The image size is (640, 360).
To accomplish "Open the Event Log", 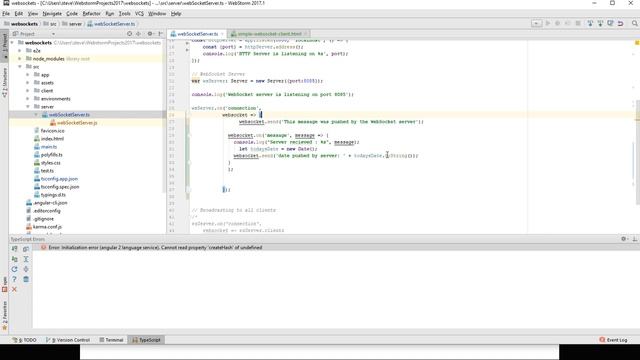I will (x=613, y=340).
